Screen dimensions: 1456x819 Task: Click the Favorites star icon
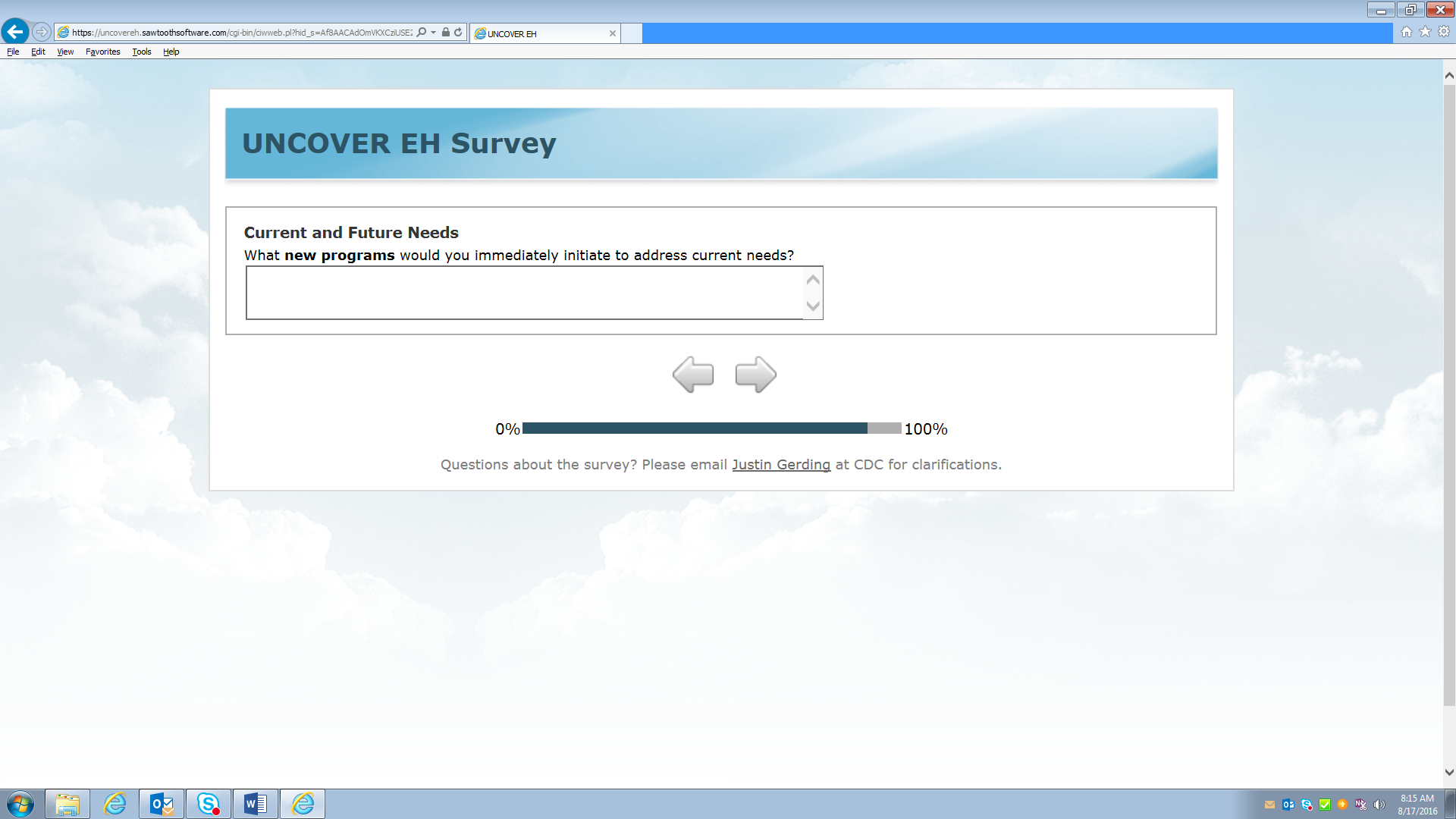pyautogui.click(x=1425, y=32)
